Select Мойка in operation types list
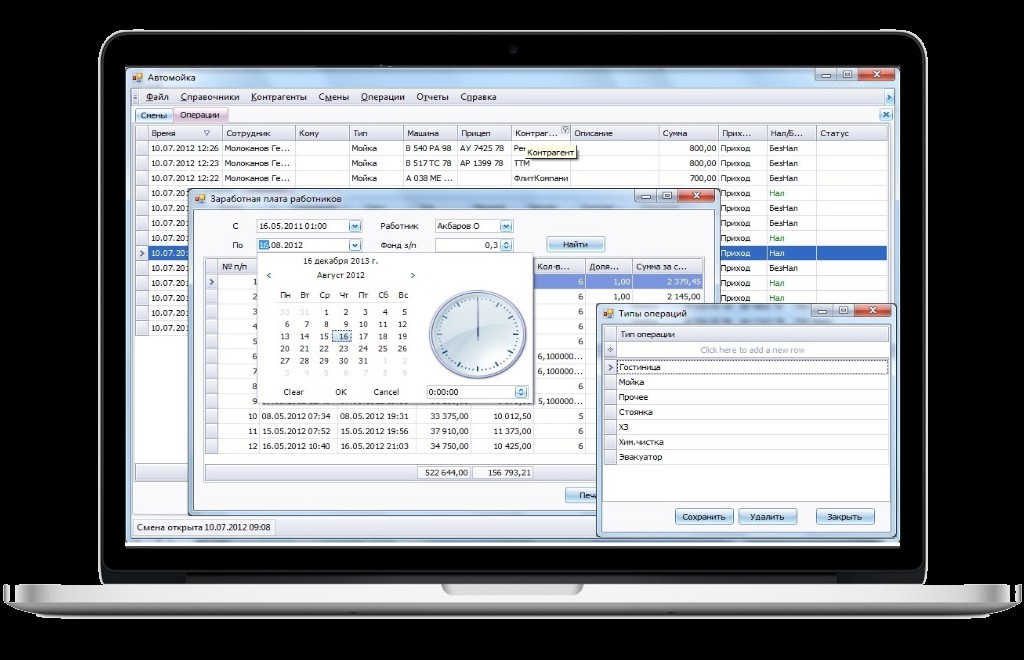 coord(752,382)
